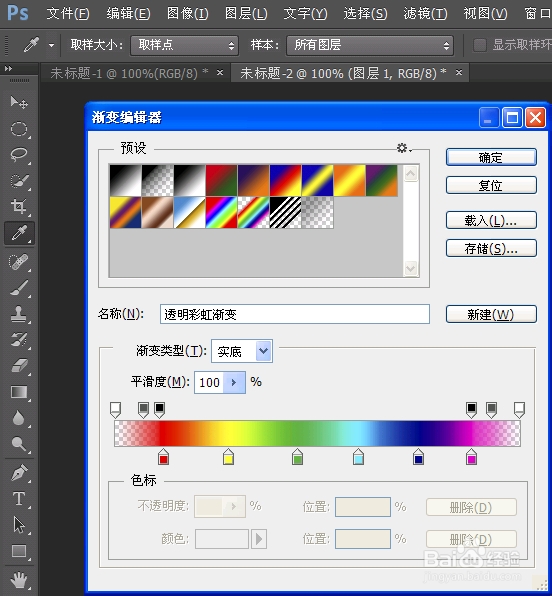Click the 确定 button
Viewport: 552px width, 596px height.
tap(491, 157)
